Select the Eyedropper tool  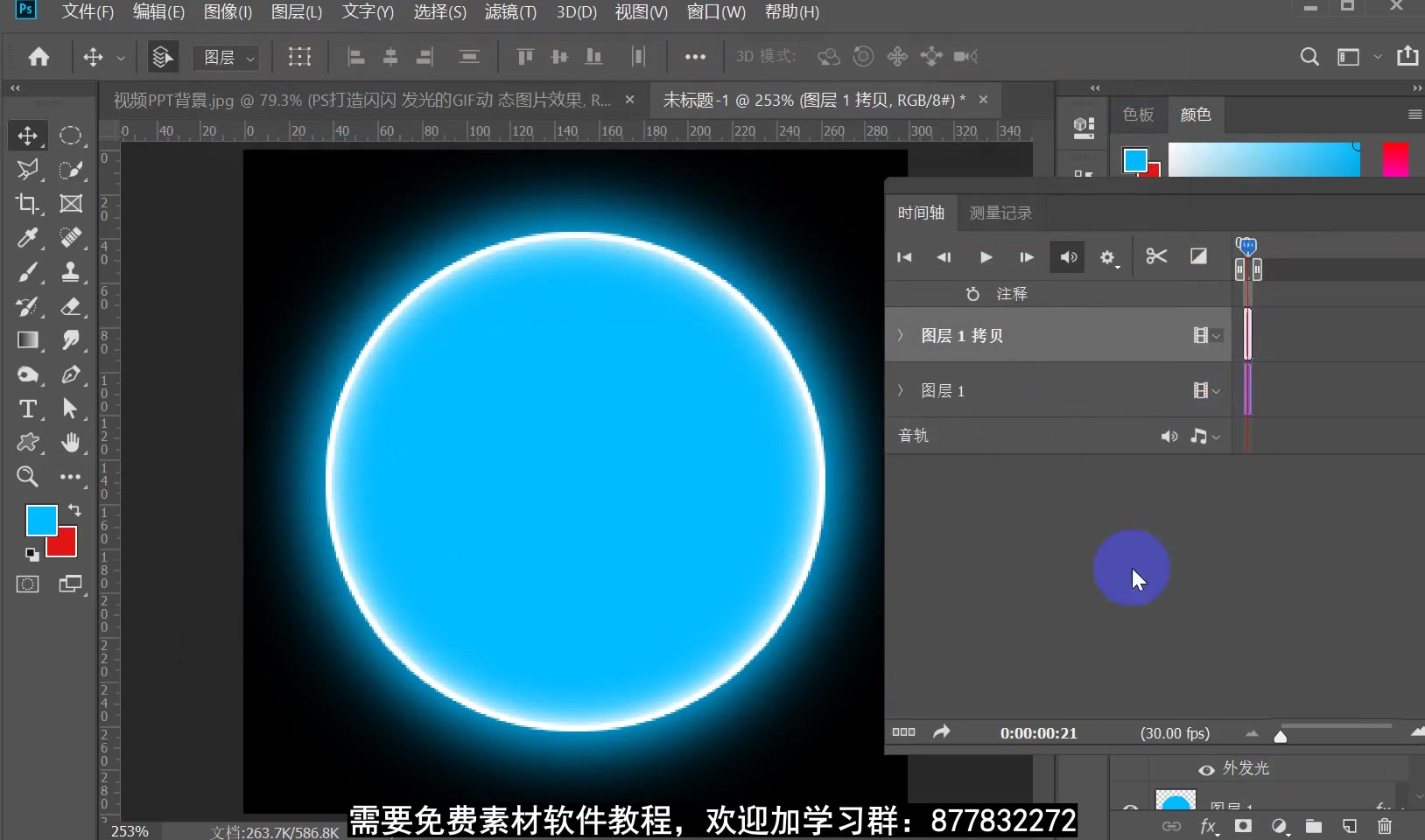27,238
